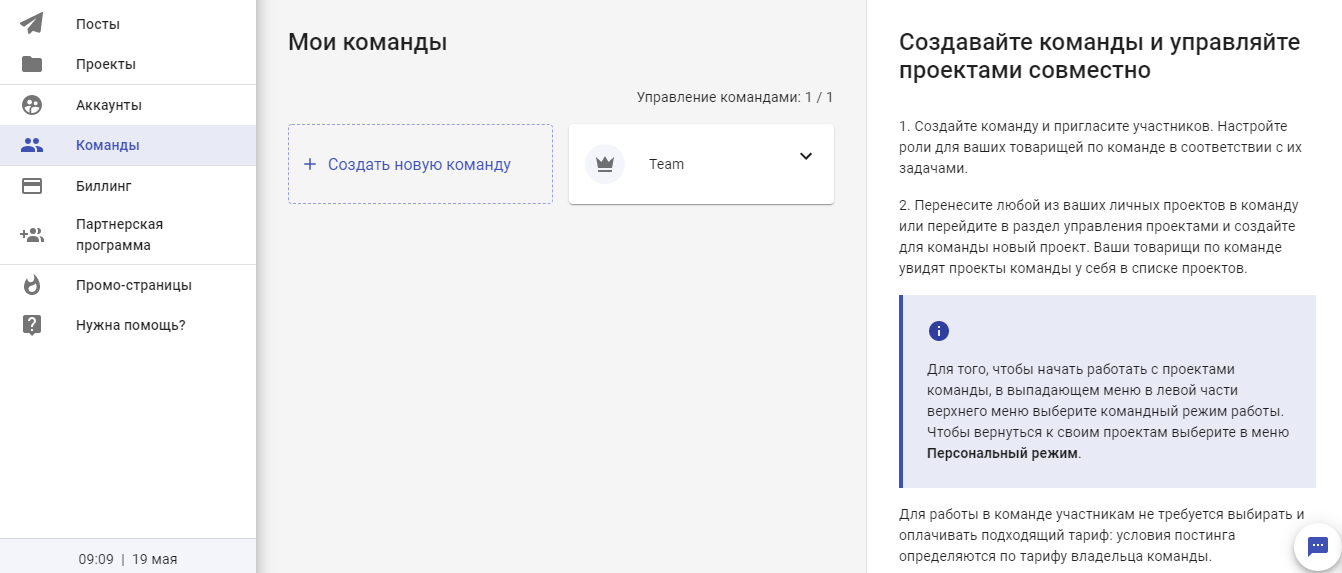The height and width of the screenshot is (573, 1342).
Task: Click the time and date footer
Action: click(128, 559)
